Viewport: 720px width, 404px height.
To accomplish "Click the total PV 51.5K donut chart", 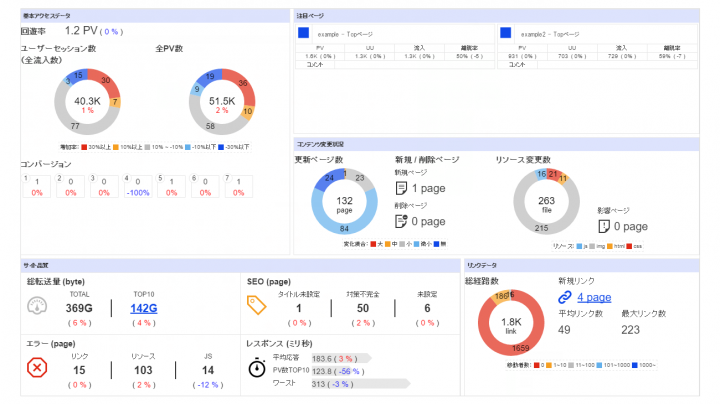I will pos(220,103).
